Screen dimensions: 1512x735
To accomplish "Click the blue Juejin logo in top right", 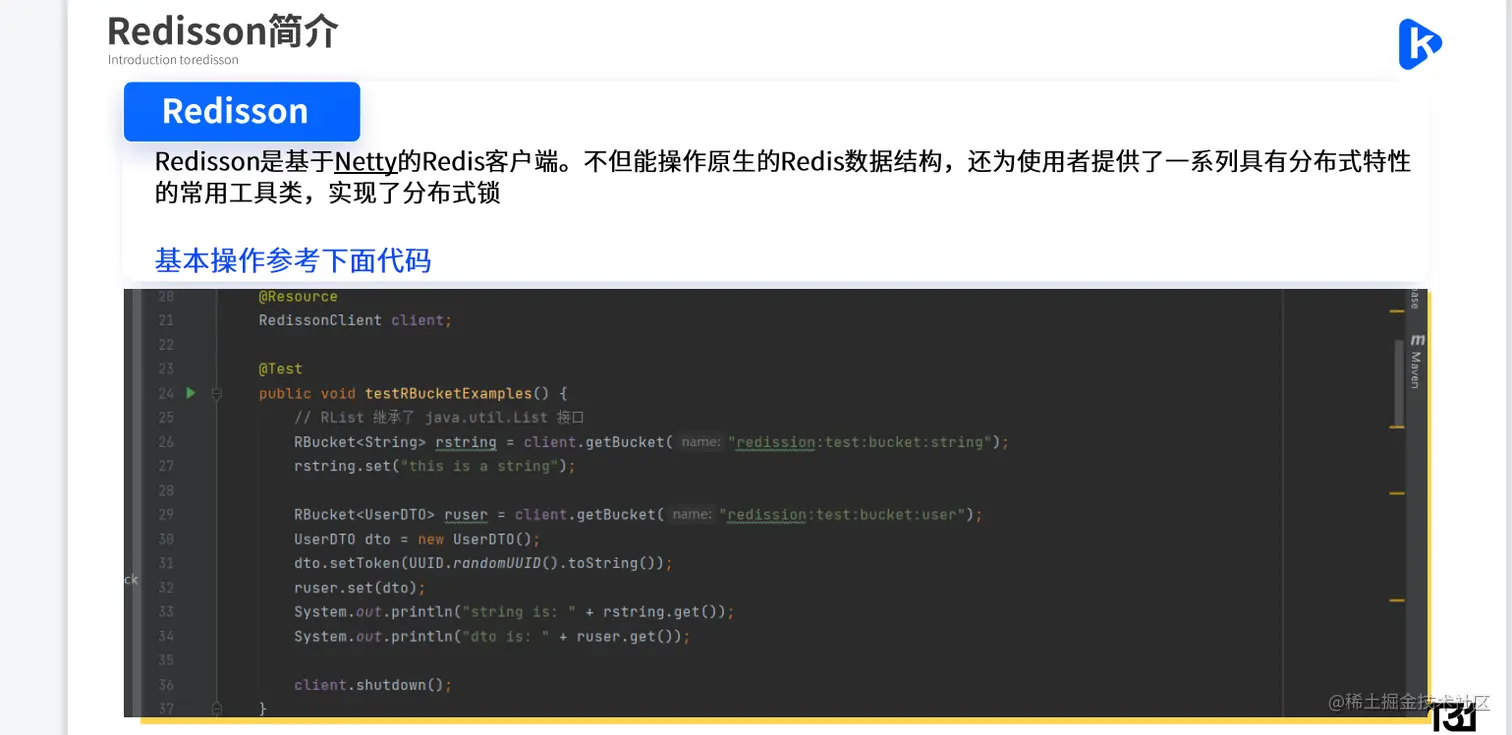I will (1419, 45).
